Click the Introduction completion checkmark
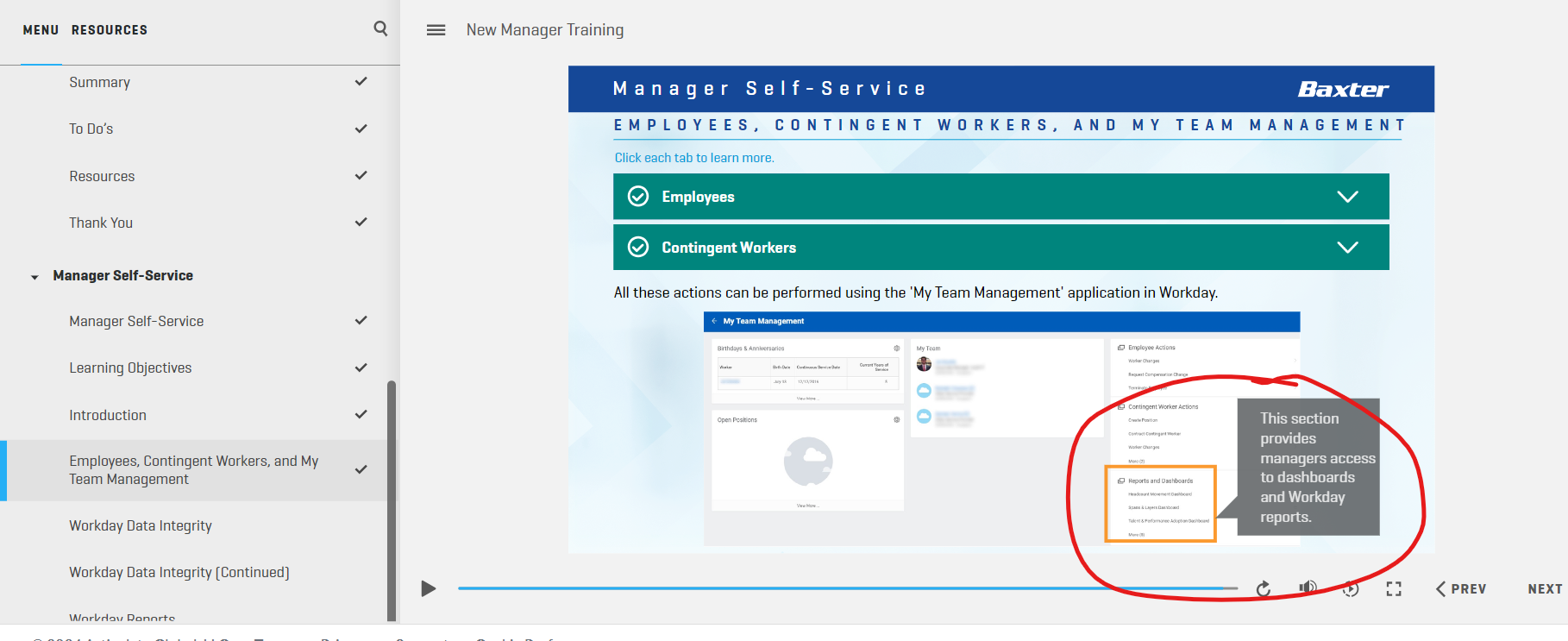The width and height of the screenshot is (1568, 641). (x=361, y=414)
